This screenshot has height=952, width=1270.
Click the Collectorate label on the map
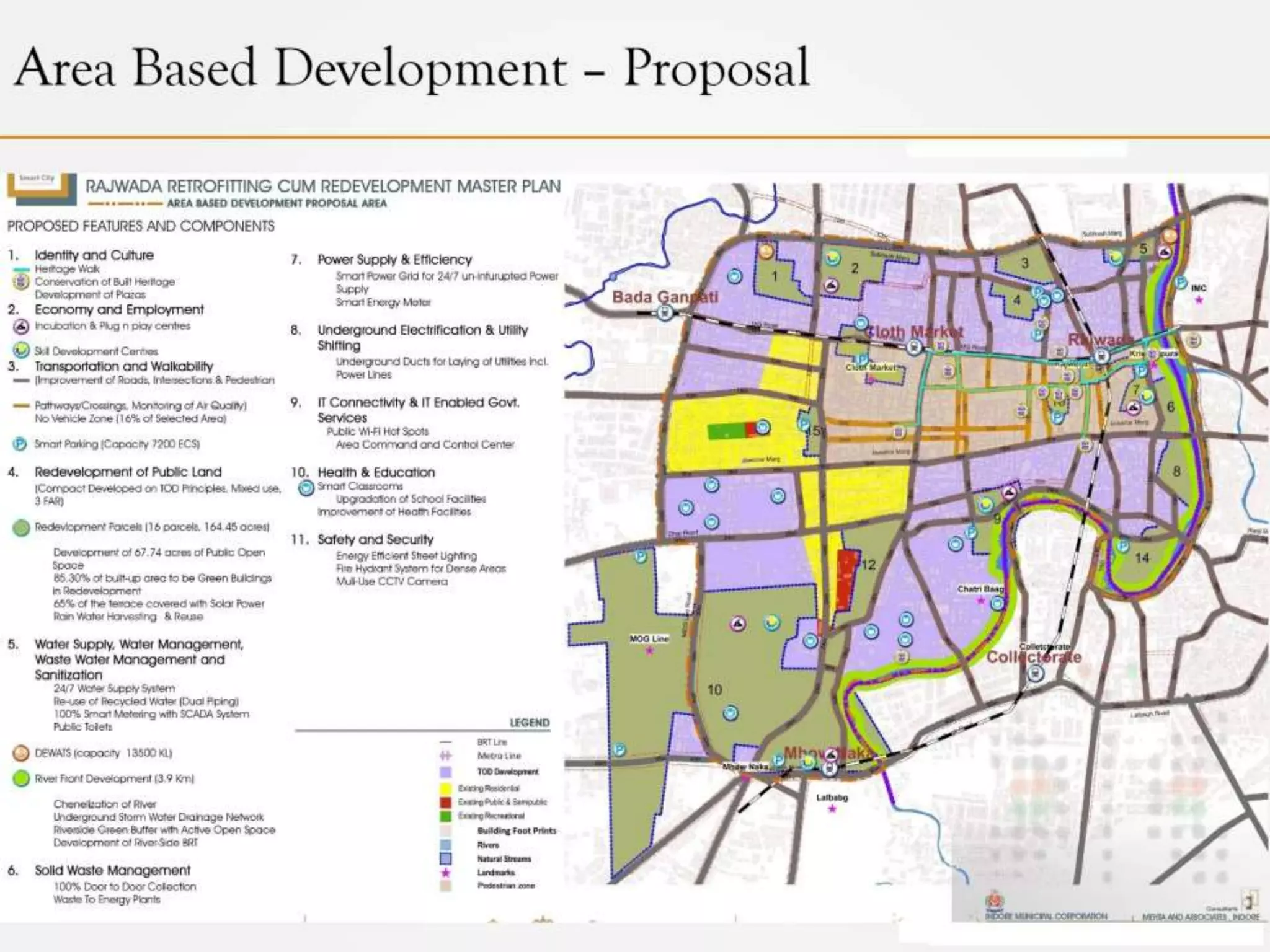coord(1034,657)
